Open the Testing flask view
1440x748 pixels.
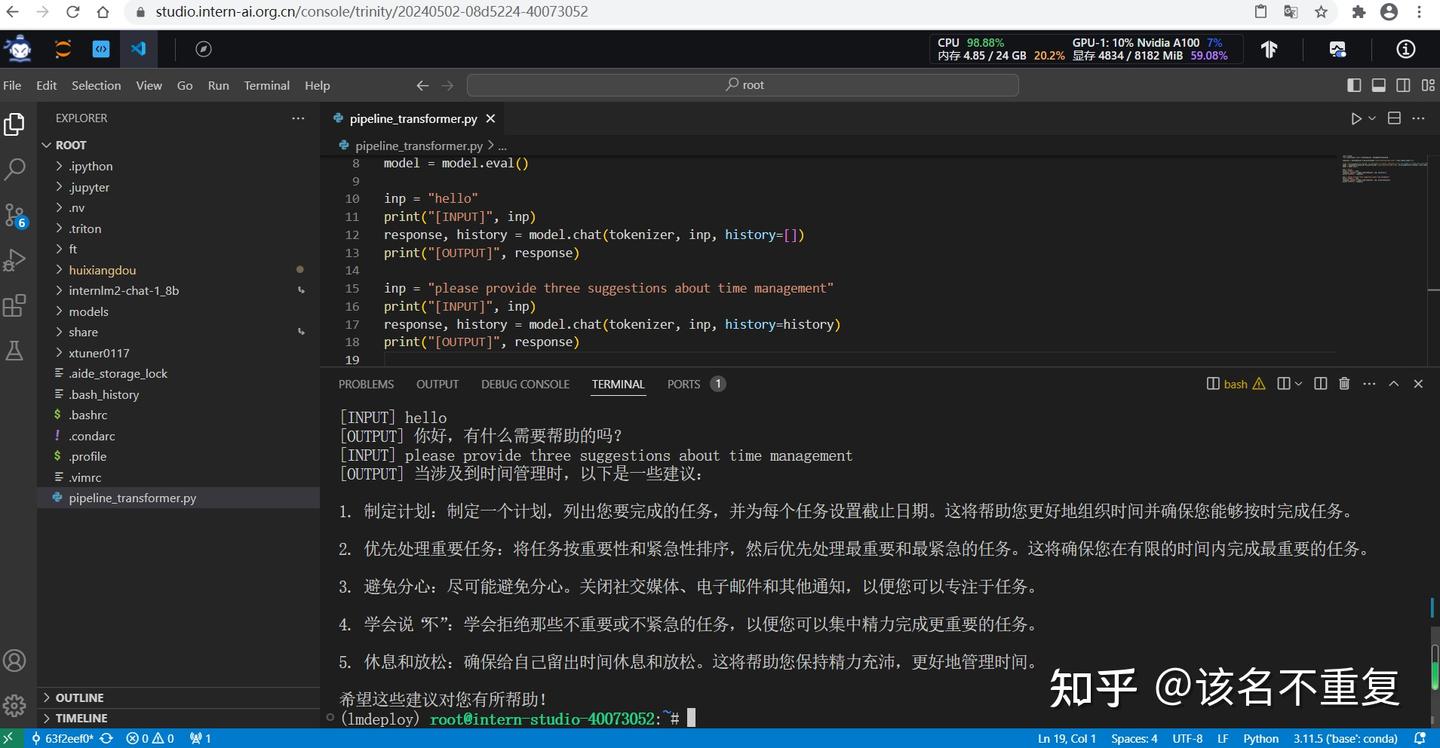pos(14,351)
